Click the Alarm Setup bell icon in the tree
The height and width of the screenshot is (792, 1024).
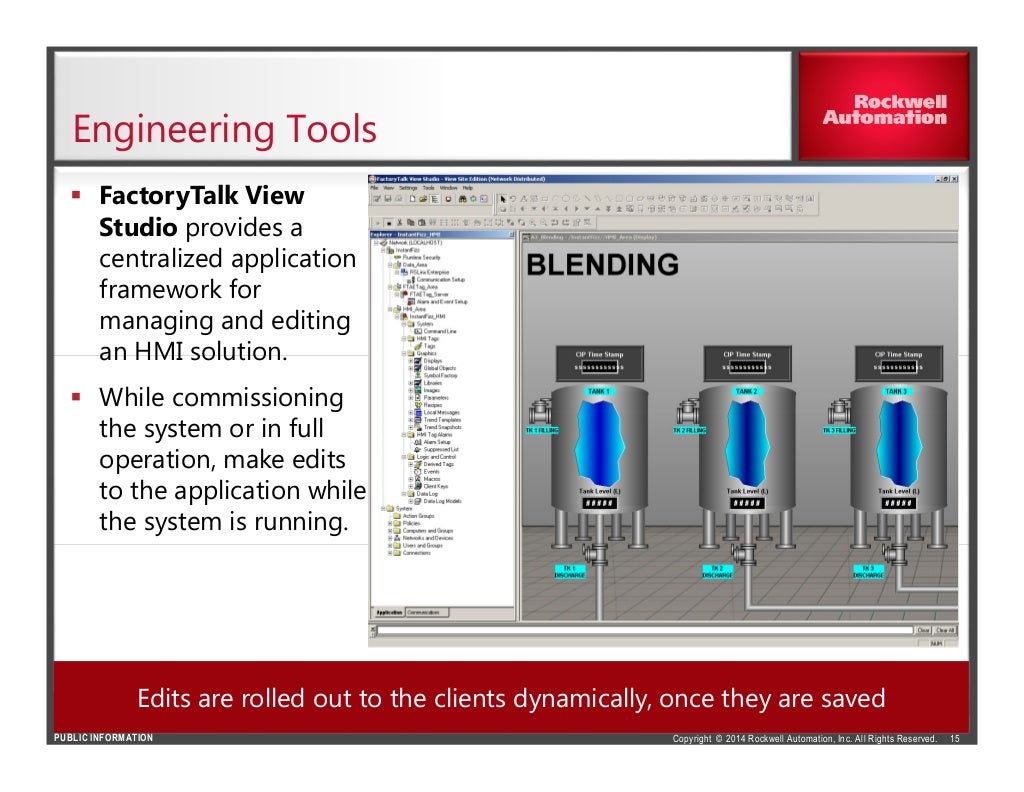pos(418,442)
